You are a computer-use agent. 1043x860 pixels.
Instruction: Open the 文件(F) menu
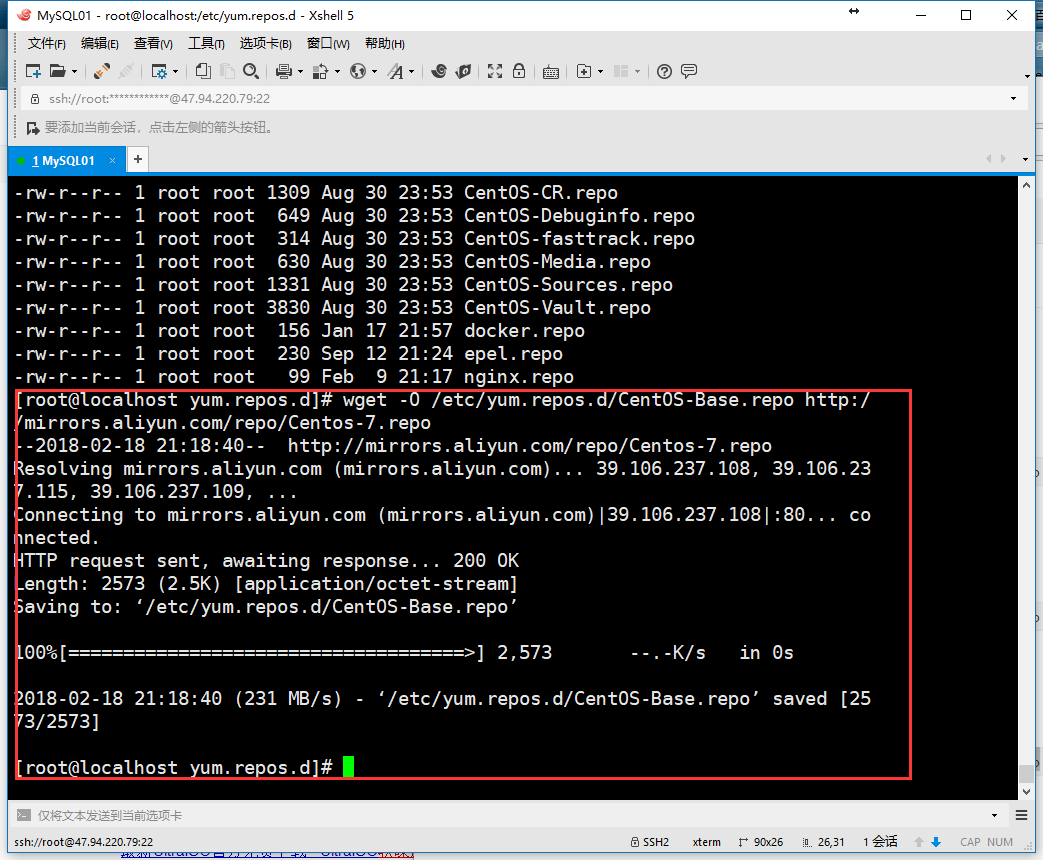[47, 43]
